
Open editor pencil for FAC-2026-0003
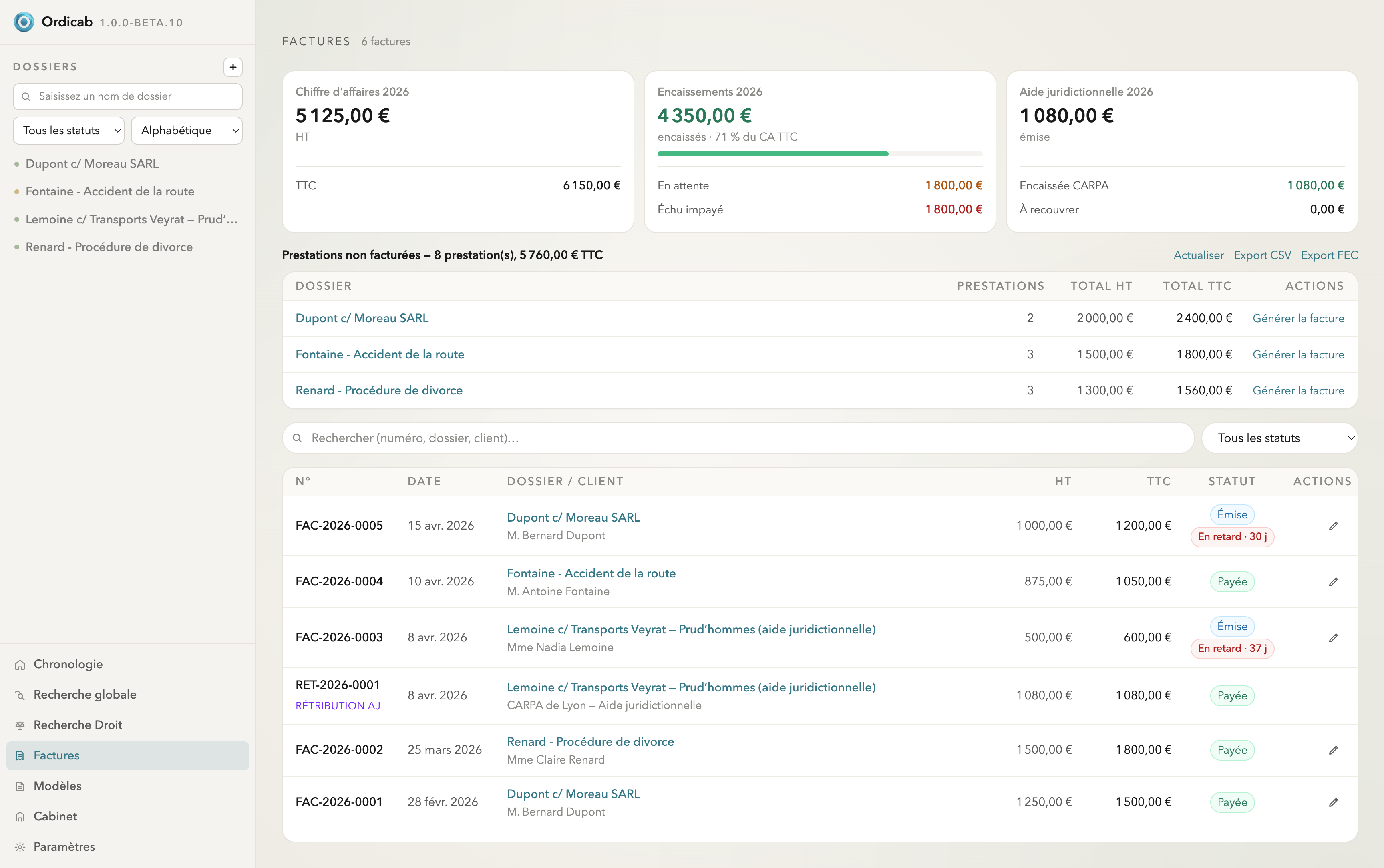[1333, 637]
